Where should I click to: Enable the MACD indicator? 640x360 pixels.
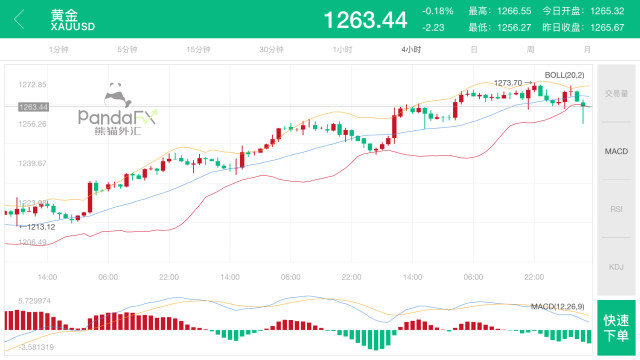tap(616, 151)
